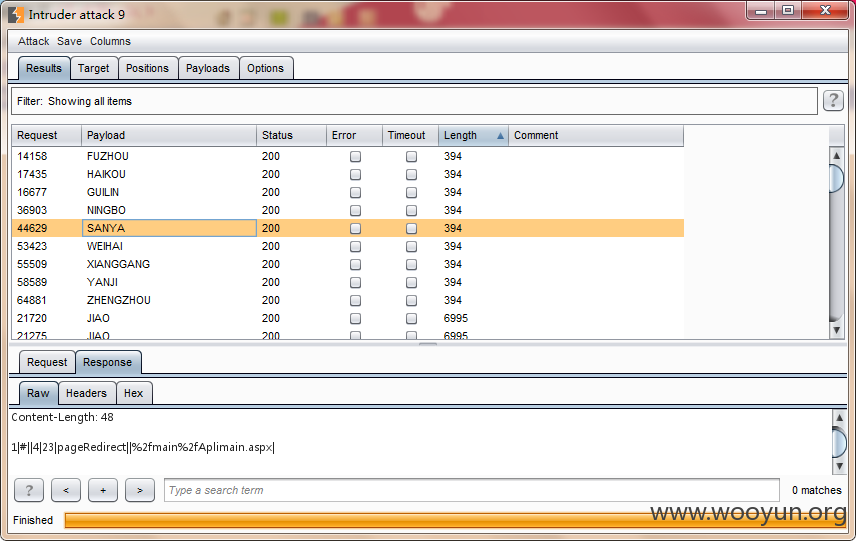Click the horizontal pane split handle
The image size is (856, 541).
coord(428,344)
